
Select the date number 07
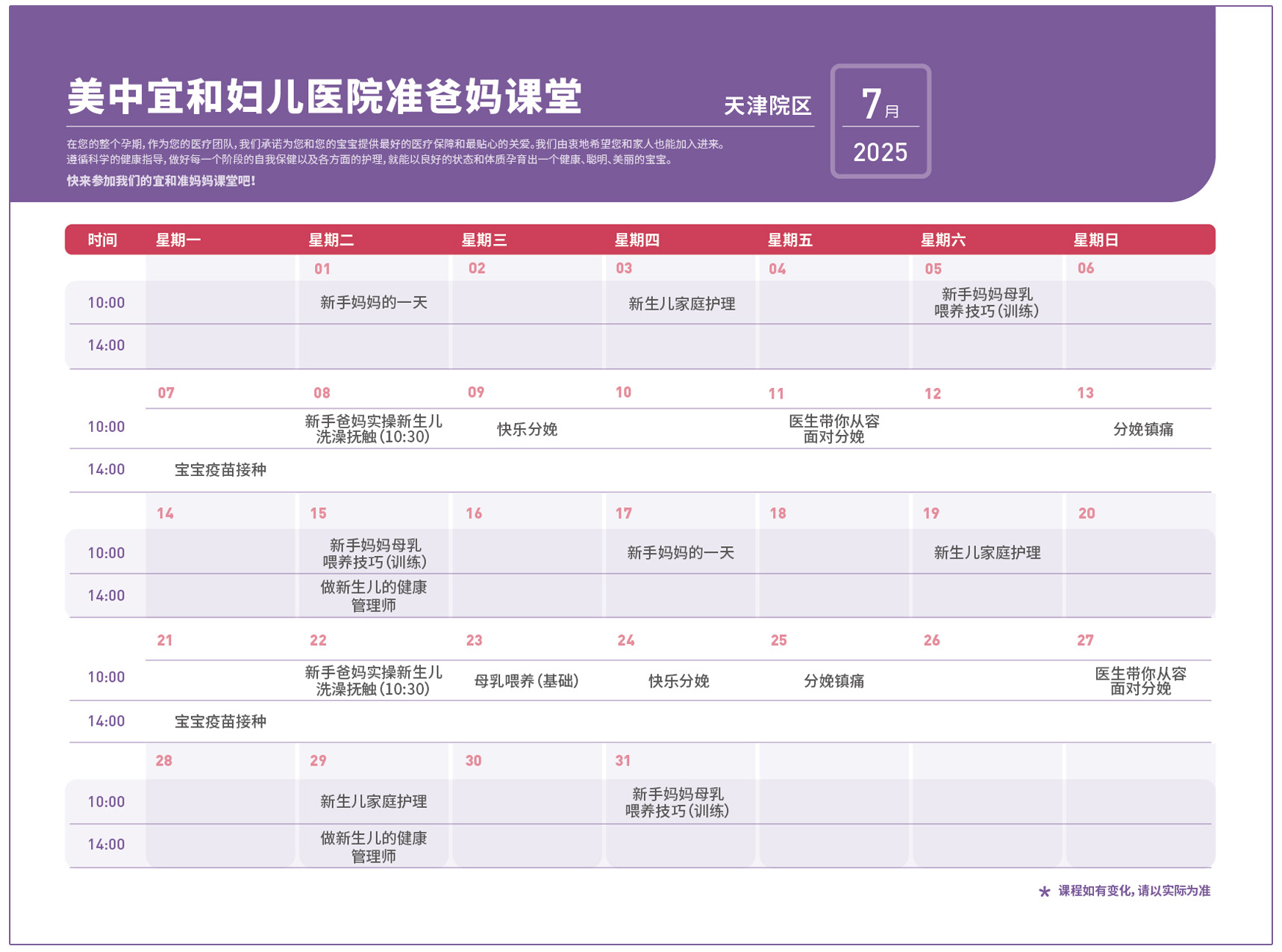(166, 393)
